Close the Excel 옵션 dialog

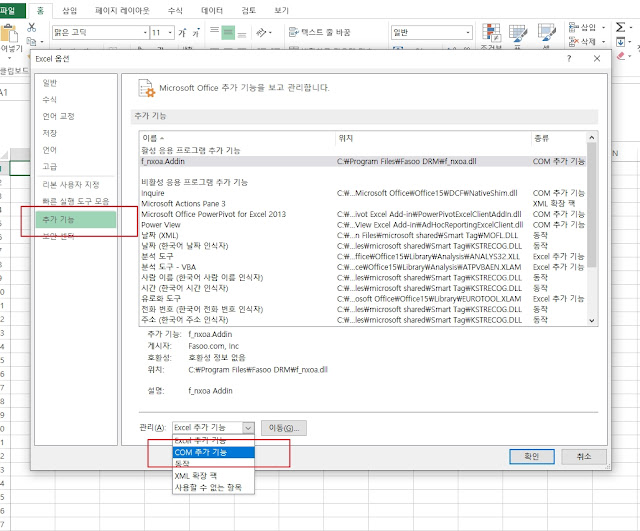(597, 58)
